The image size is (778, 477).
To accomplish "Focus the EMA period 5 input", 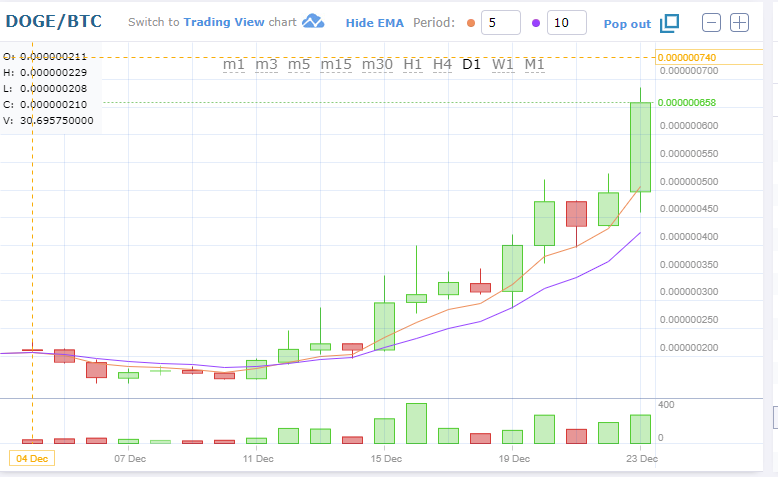I will click(501, 23).
